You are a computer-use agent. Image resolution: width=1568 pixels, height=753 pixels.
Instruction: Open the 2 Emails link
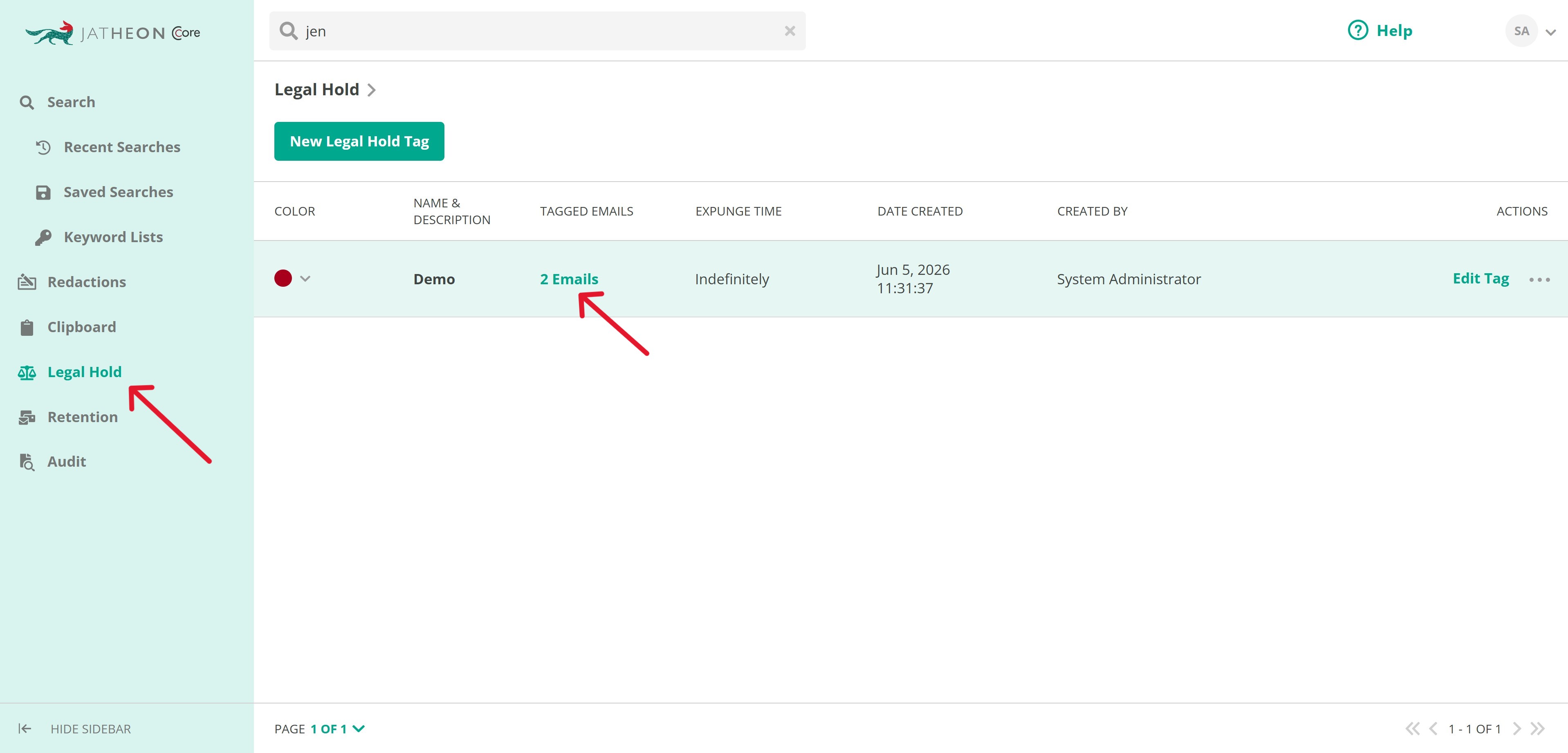click(569, 279)
